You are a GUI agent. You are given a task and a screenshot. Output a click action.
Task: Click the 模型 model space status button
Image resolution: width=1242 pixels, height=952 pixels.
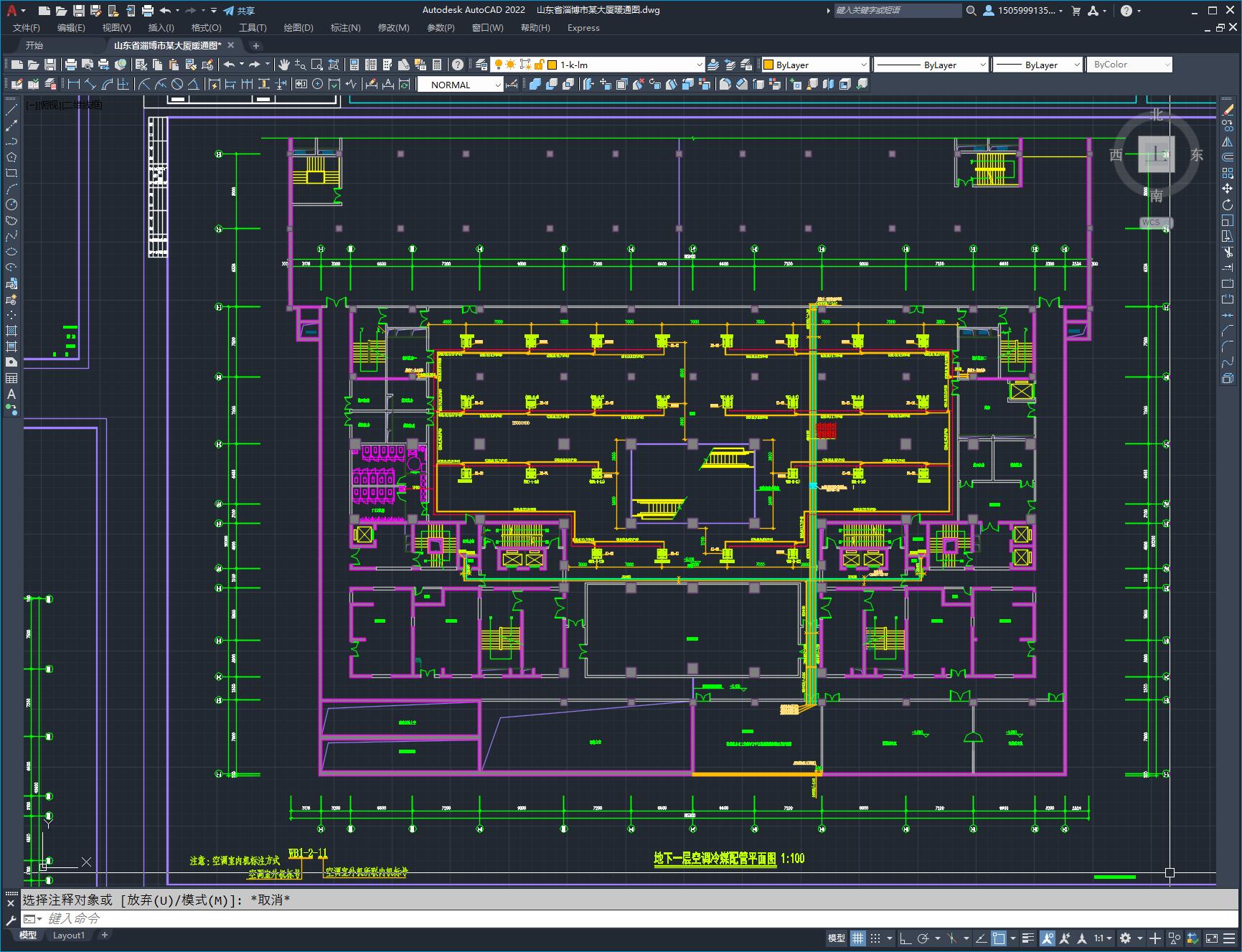click(x=836, y=938)
